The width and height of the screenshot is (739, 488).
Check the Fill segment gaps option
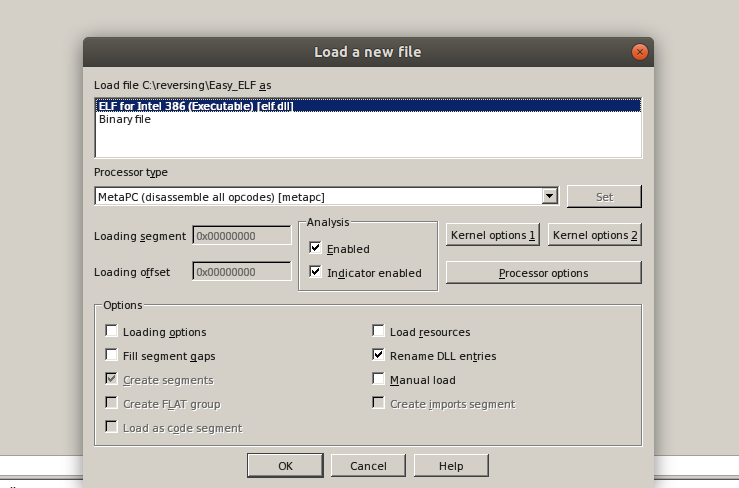pyautogui.click(x=112, y=355)
